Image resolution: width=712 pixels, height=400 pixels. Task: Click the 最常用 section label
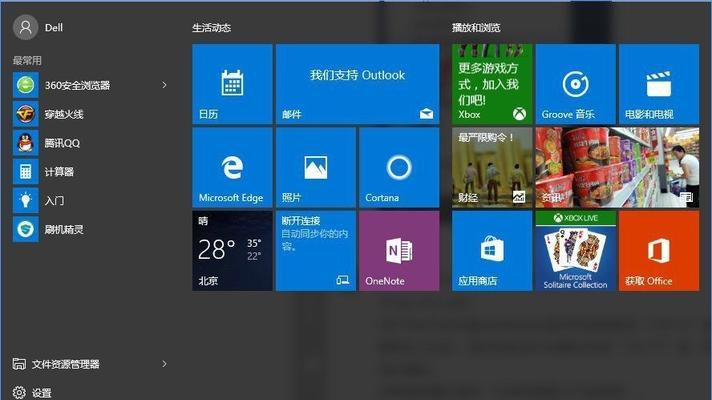27,60
